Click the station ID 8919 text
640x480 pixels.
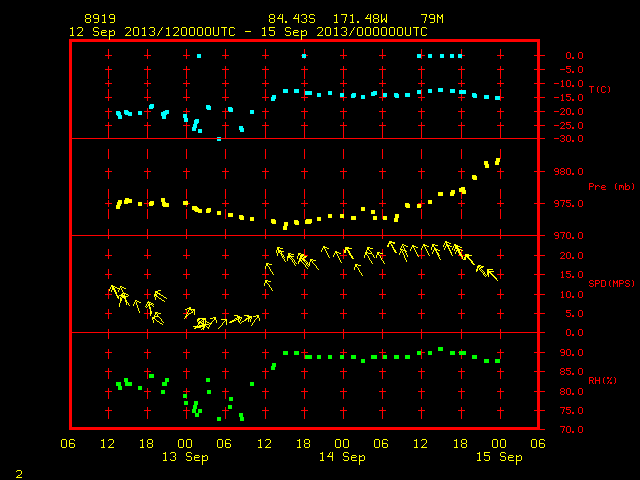pyautogui.click(x=100, y=19)
